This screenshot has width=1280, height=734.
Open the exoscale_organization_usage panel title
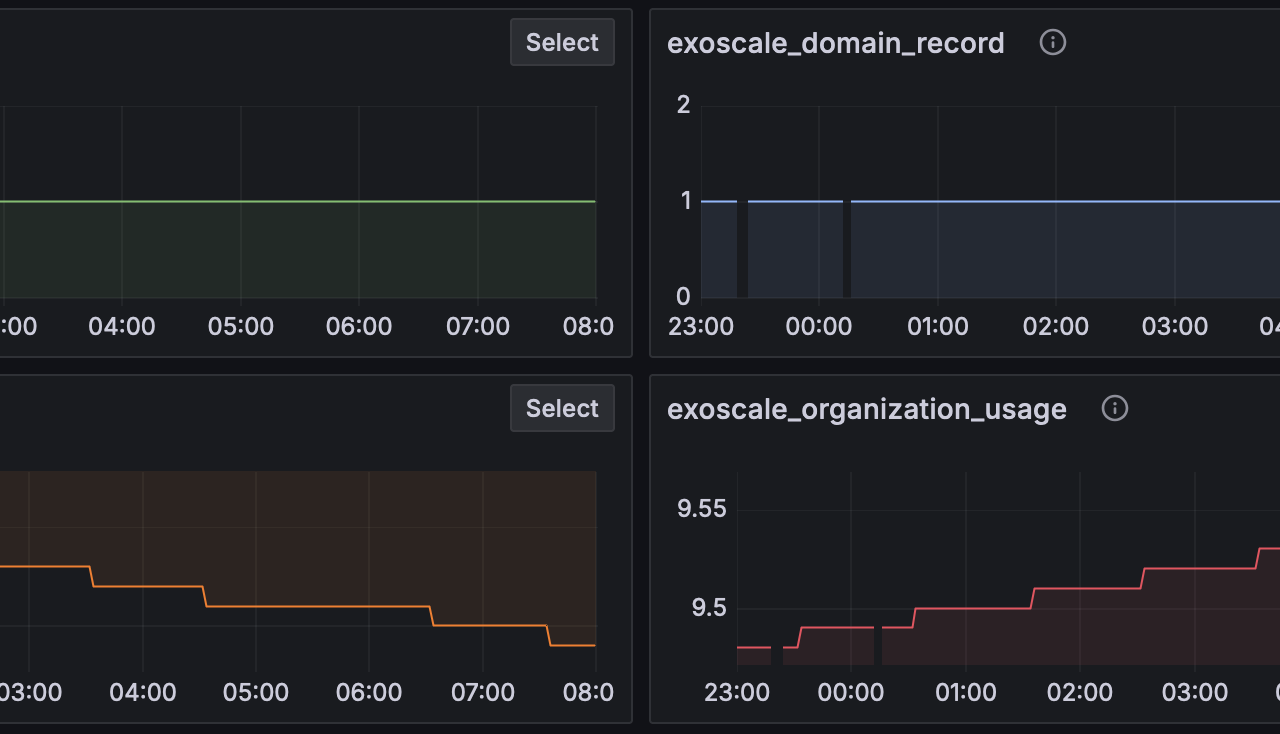coord(867,409)
